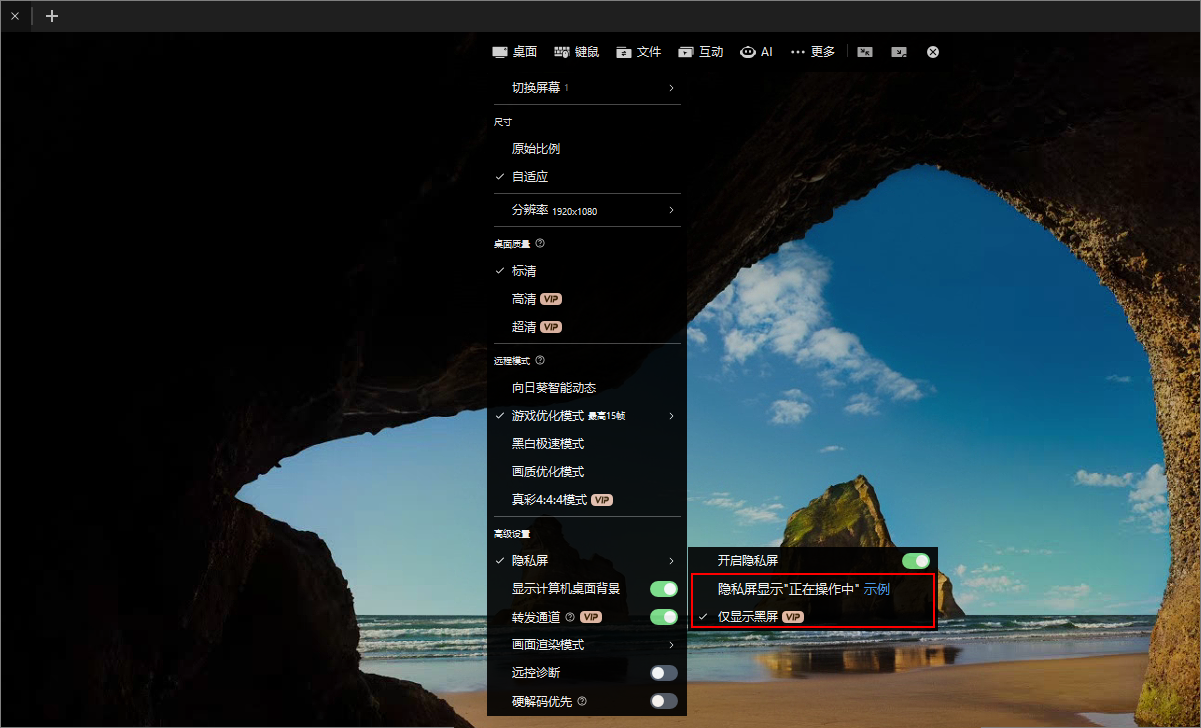Turn off the 开启隐私屏 toggle

click(x=915, y=561)
